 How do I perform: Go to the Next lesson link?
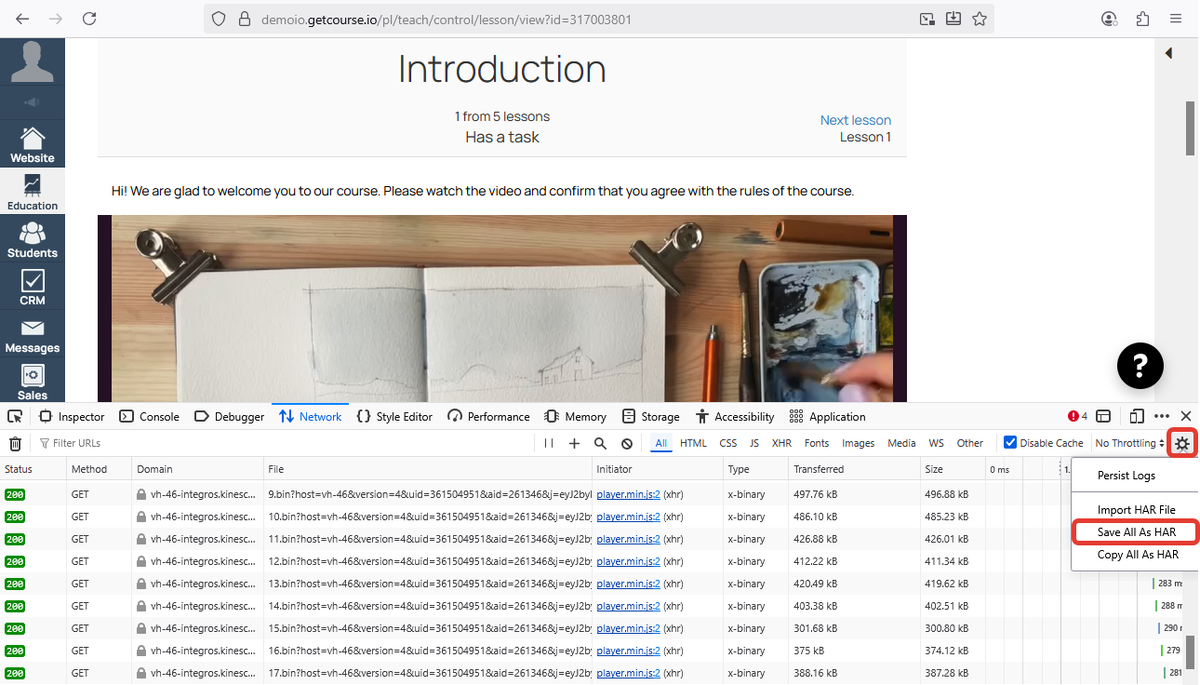coord(855,120)
